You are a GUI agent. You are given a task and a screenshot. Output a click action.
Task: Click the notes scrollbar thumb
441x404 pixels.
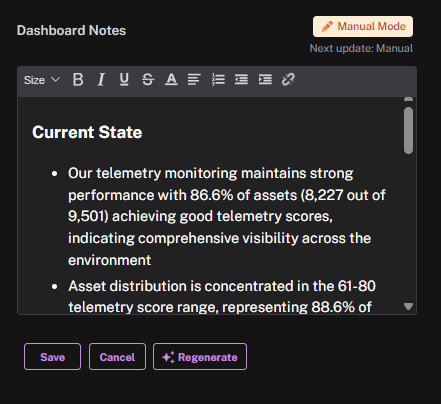(408, 130)
